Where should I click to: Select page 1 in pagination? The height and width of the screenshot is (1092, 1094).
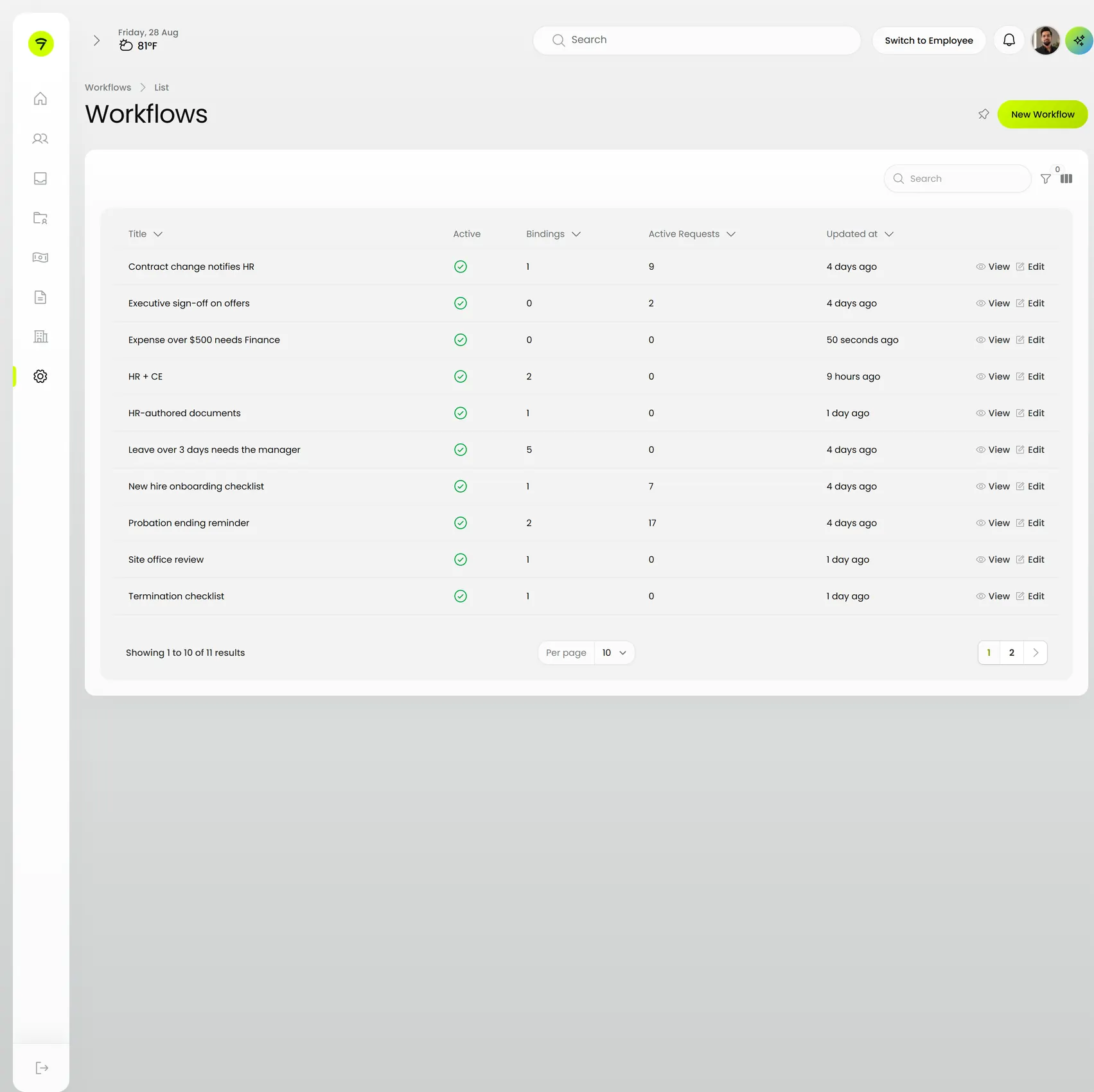tap(989, 653)
